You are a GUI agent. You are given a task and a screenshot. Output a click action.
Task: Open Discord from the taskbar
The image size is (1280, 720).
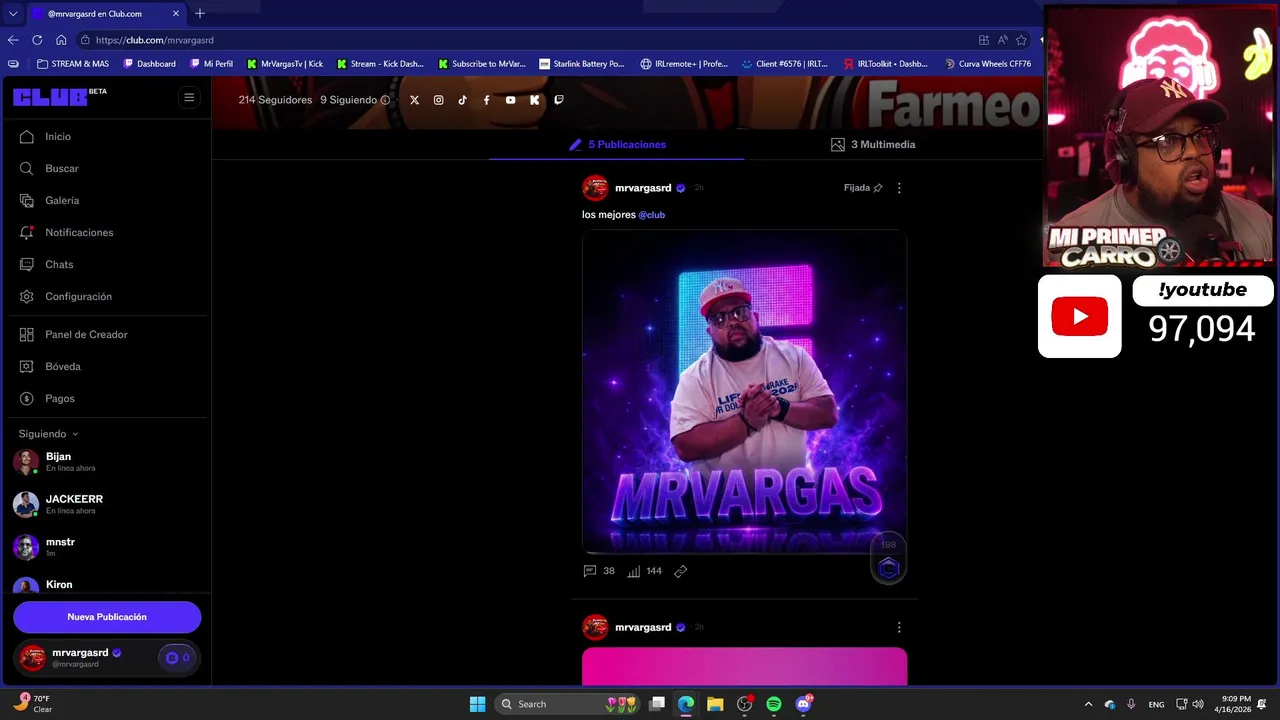[803, 704]
